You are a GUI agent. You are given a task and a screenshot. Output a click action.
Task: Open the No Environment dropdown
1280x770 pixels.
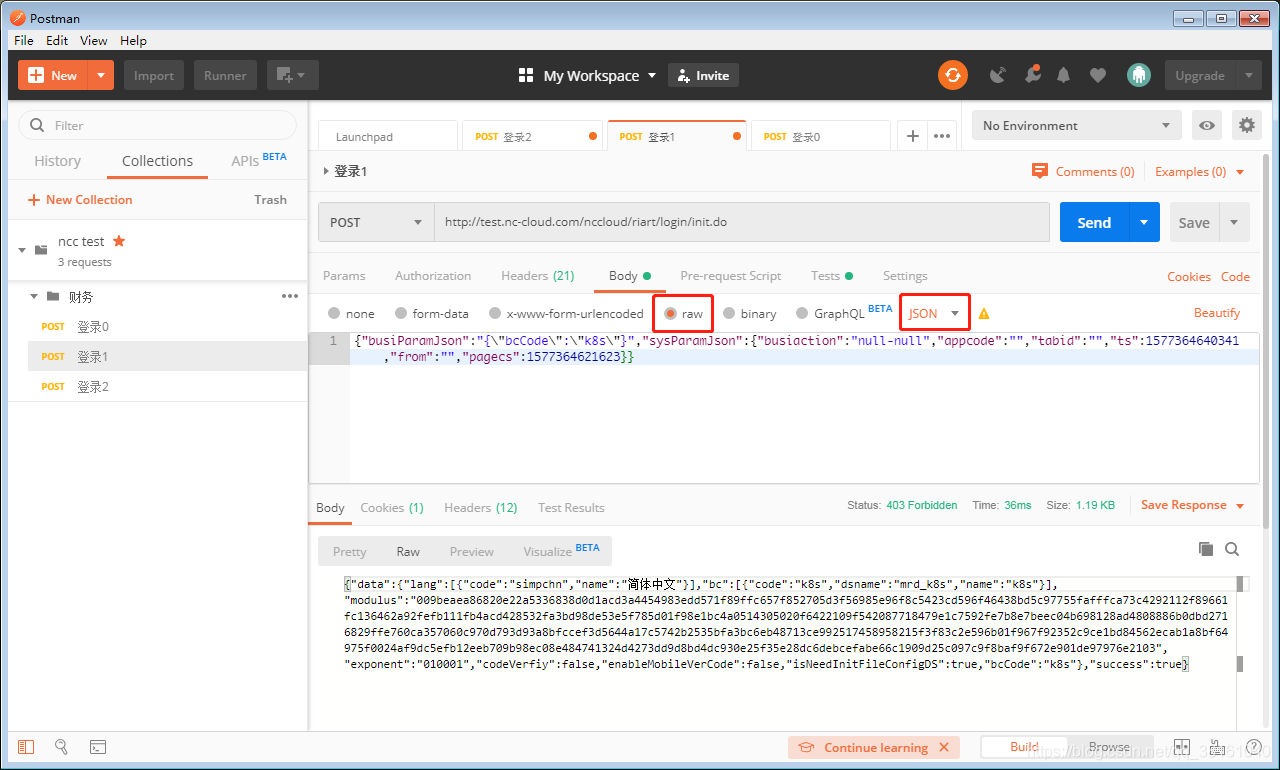coord(1077,125)
